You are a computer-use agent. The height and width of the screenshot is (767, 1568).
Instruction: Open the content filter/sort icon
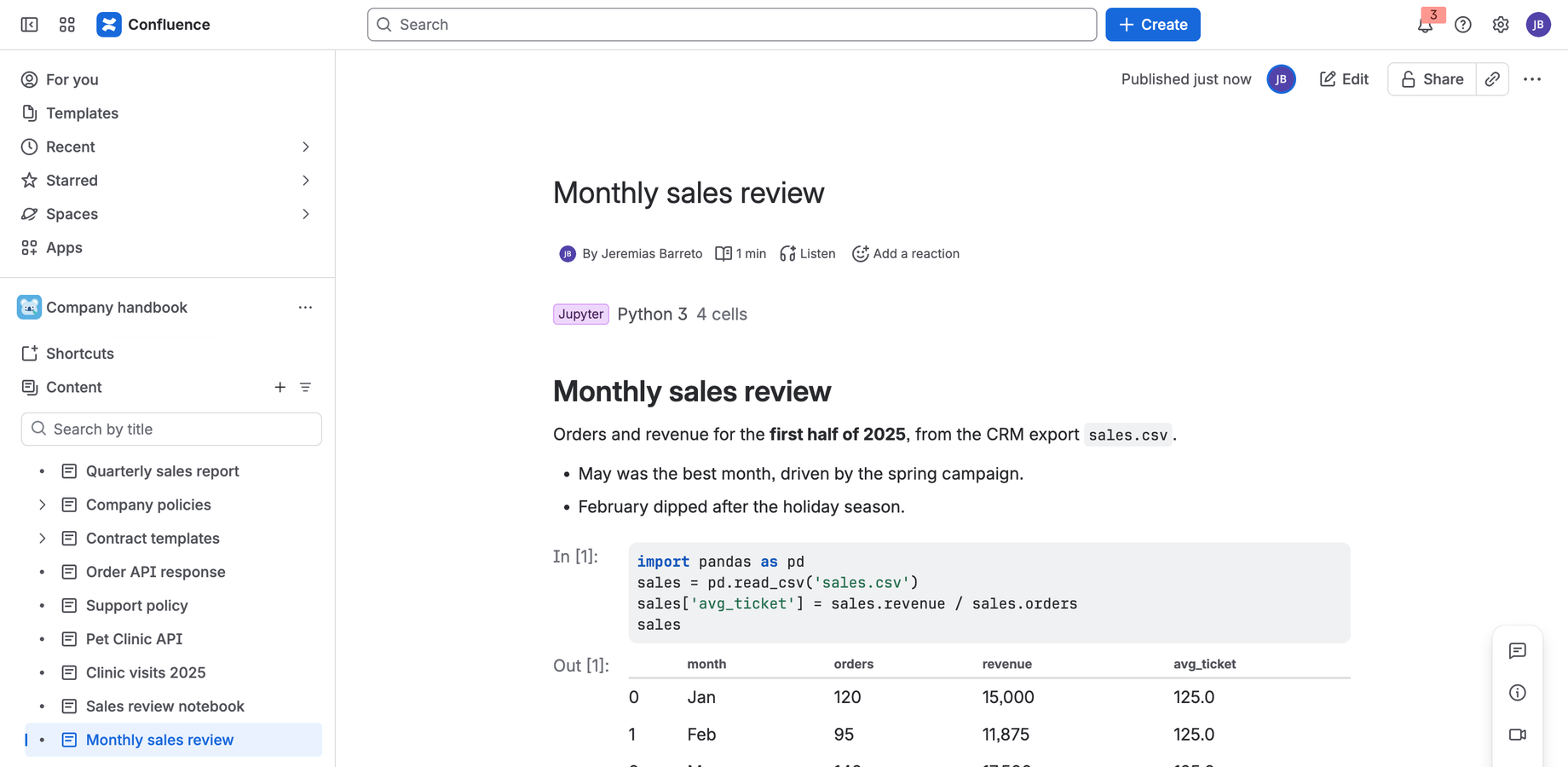(x=305, y=388)
